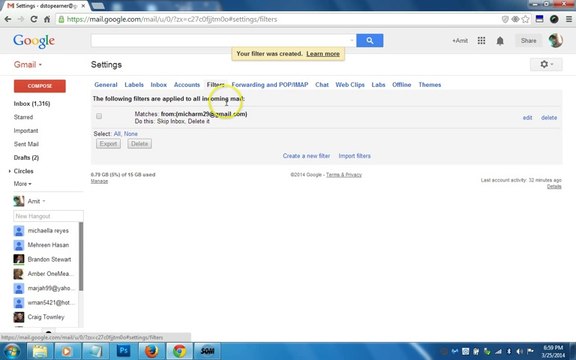Screen dimensions: 576x360
Task: Expand the More labels list
Action: 22,184
